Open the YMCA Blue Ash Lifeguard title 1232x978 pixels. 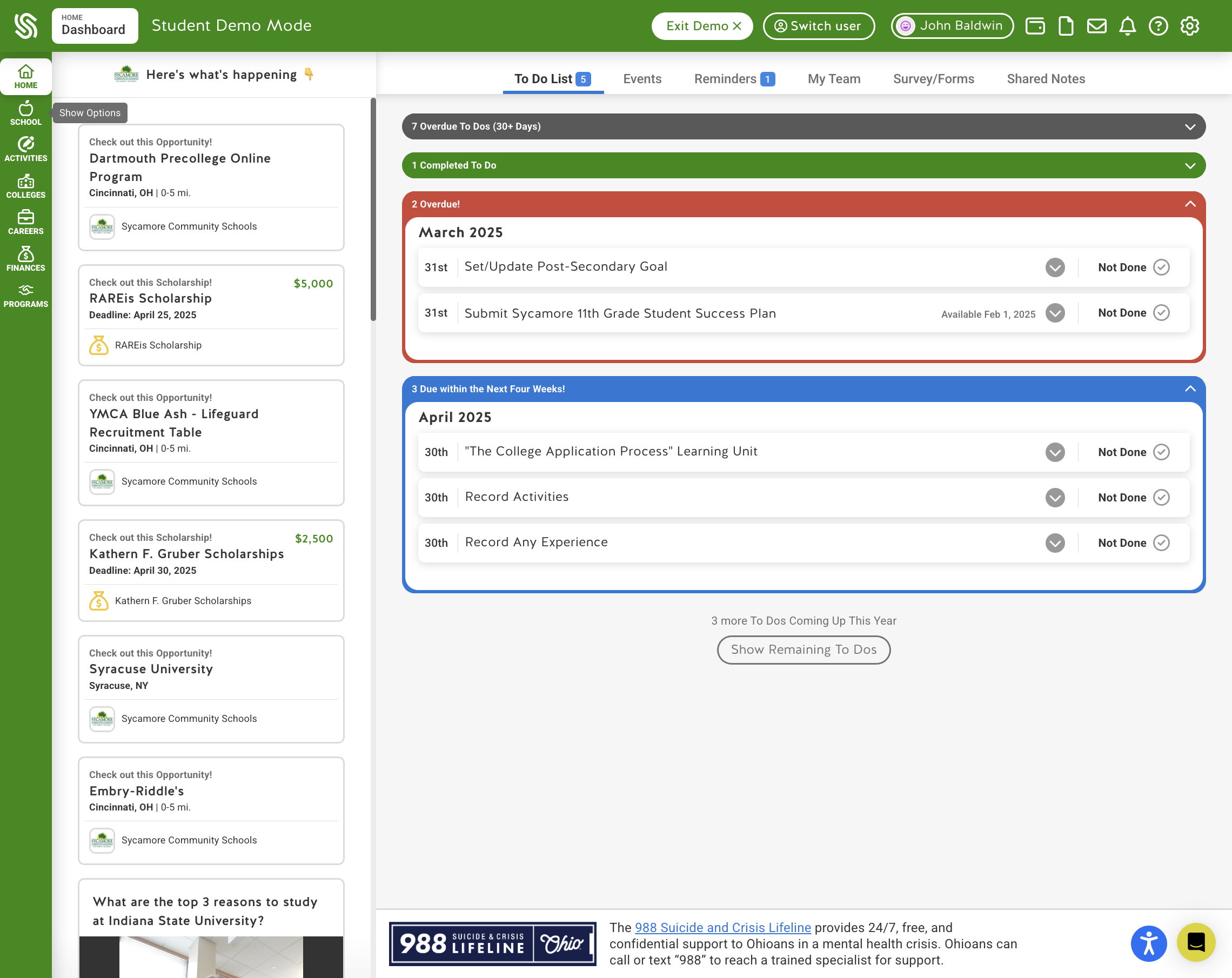click(173, 423)
